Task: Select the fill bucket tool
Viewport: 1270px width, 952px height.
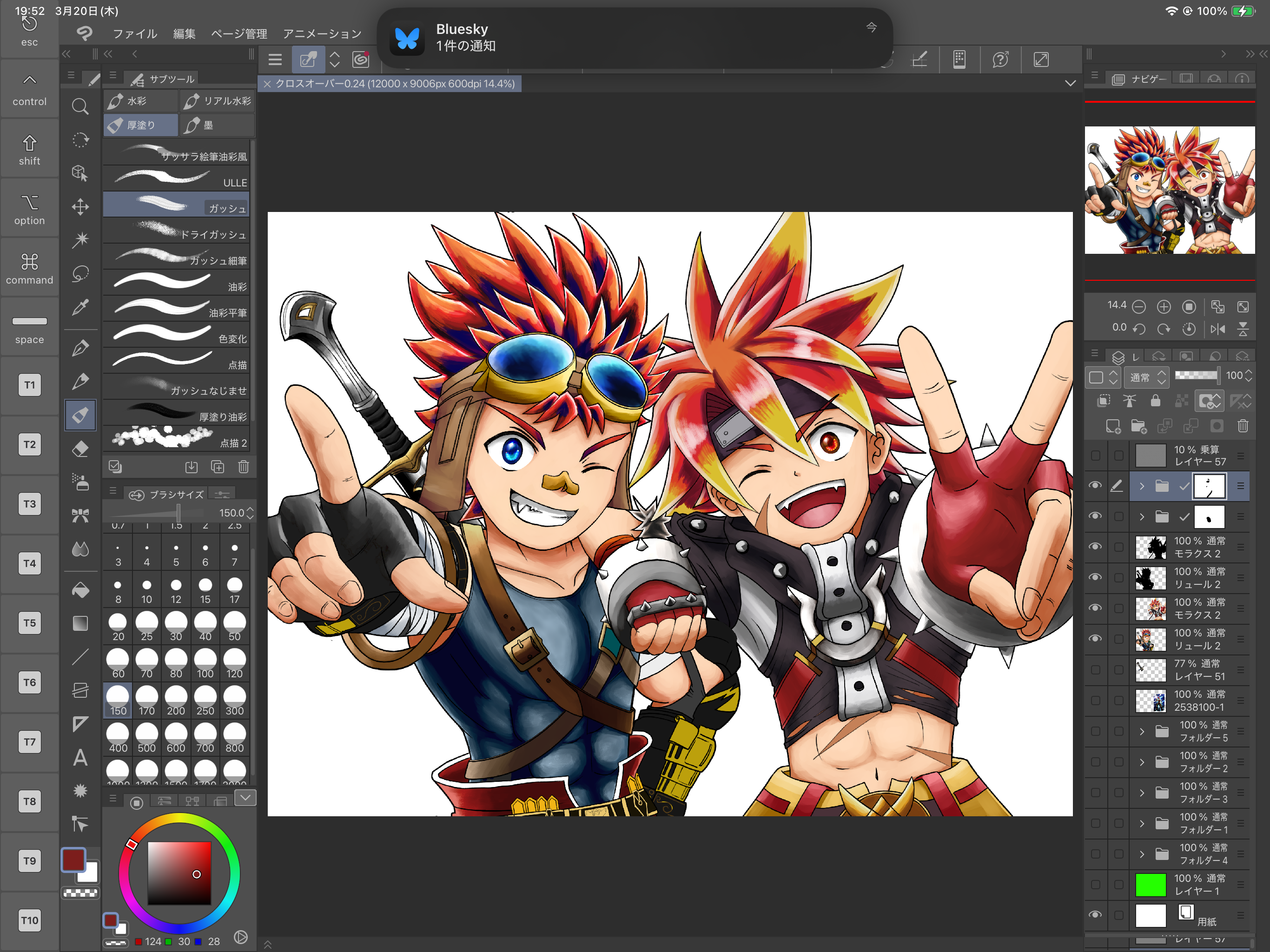Action: coord(80,590)
